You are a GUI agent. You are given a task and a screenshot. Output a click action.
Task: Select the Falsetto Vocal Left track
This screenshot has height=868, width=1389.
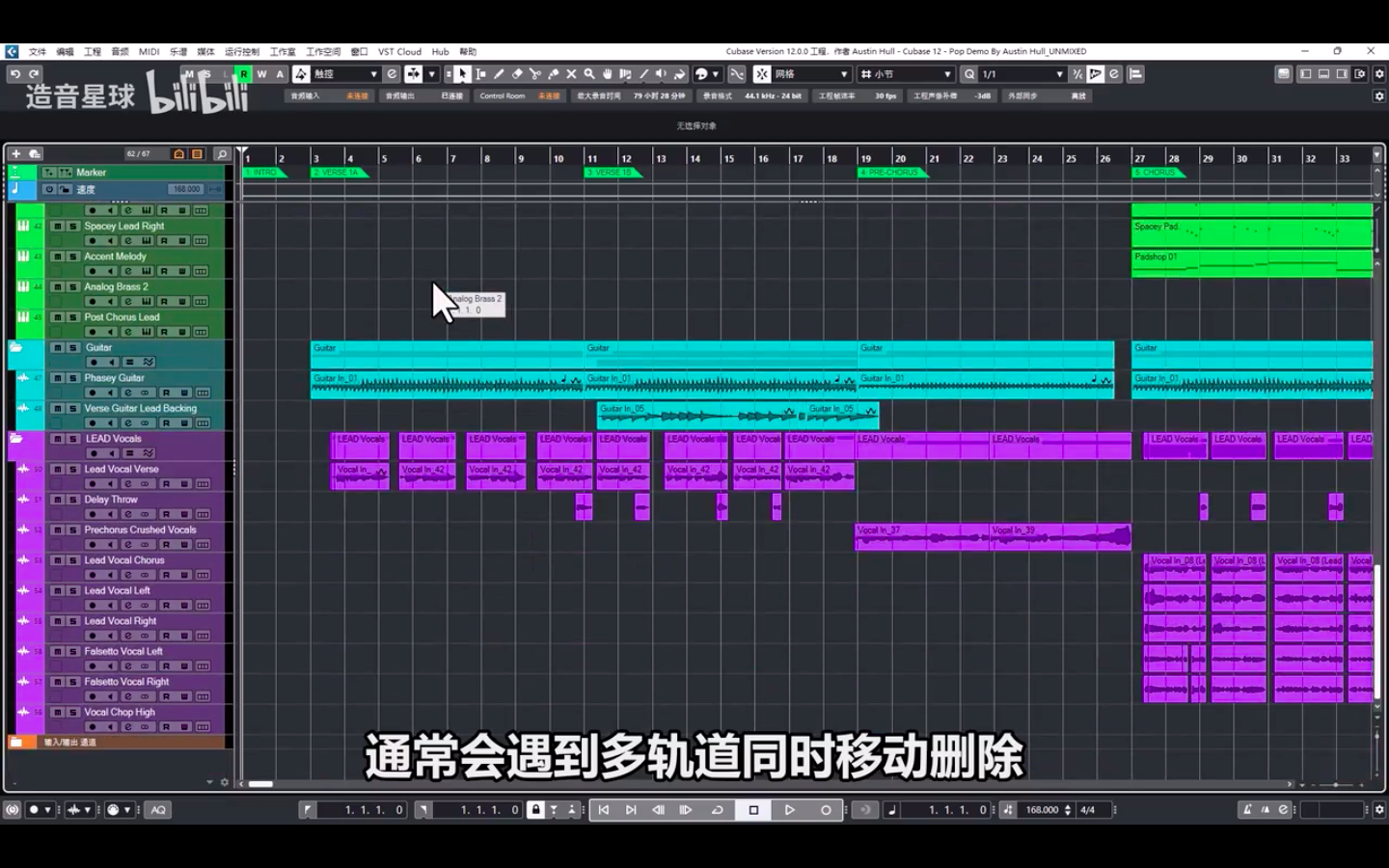123,651
